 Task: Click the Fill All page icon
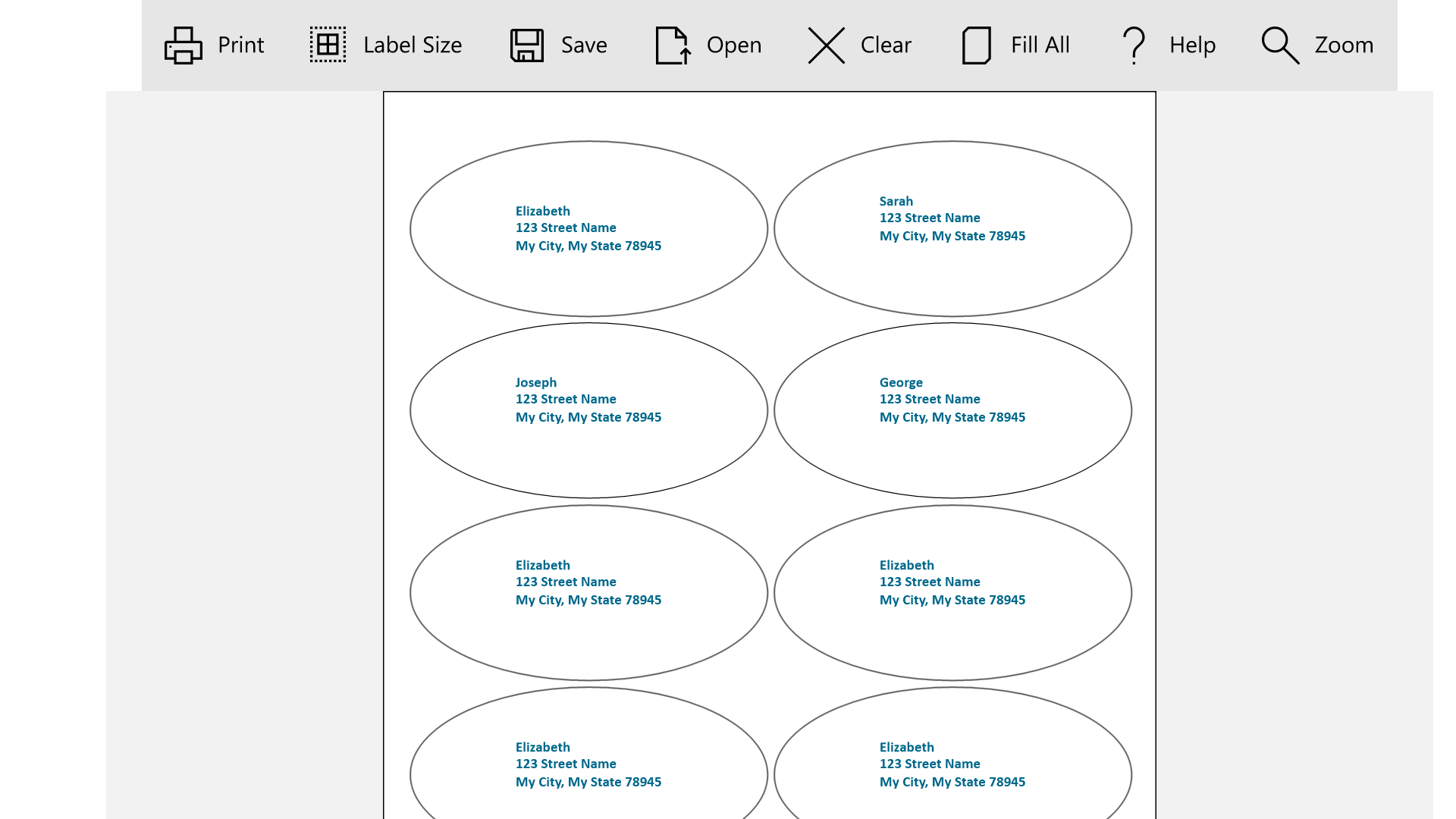point(976,45)
